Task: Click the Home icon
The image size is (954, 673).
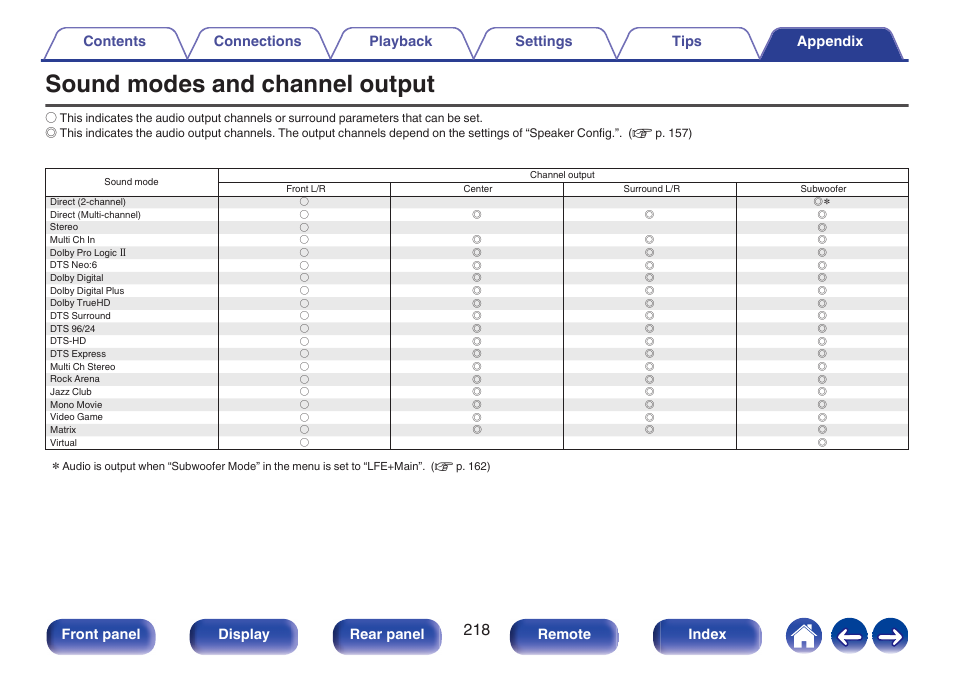Action: 804,636
